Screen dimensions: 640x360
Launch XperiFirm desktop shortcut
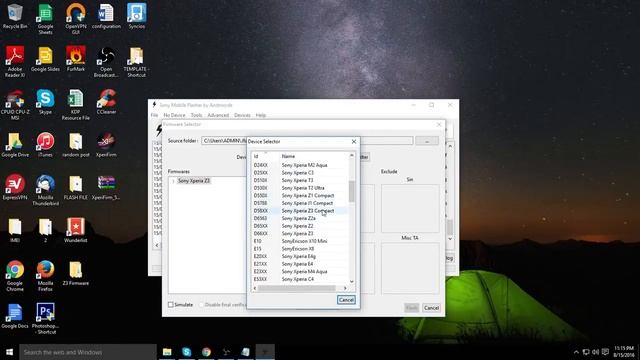106,145
